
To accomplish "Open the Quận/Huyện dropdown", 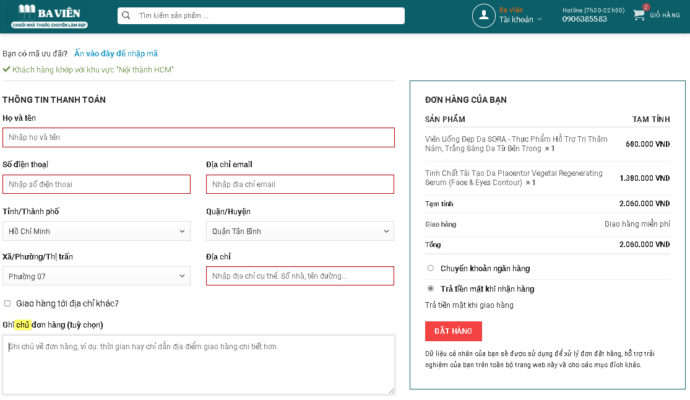I will (x=300, y=231).
